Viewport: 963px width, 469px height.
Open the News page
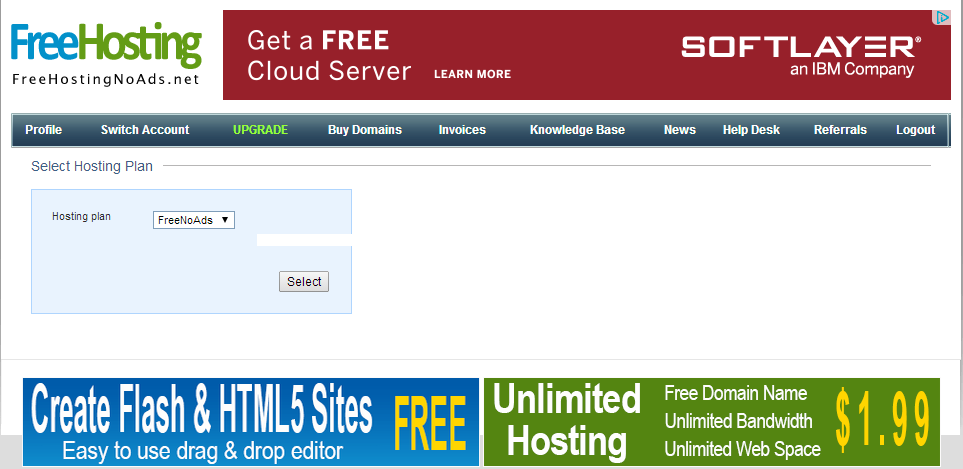pyautogui.click(x=680, y=130)
